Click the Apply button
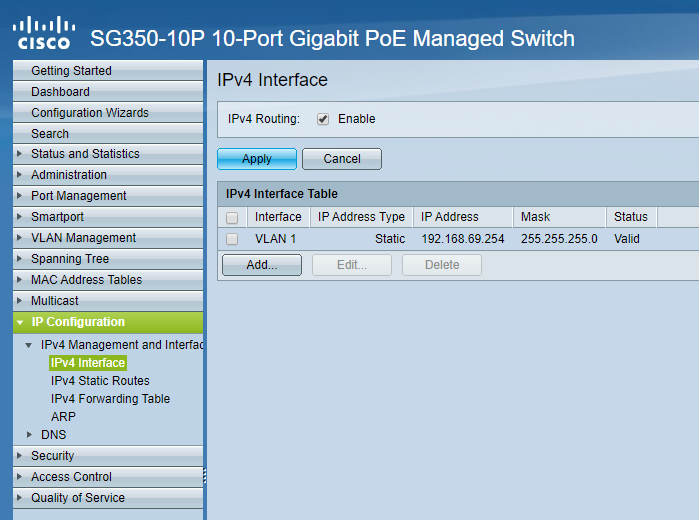 click(x=257, y=159)
